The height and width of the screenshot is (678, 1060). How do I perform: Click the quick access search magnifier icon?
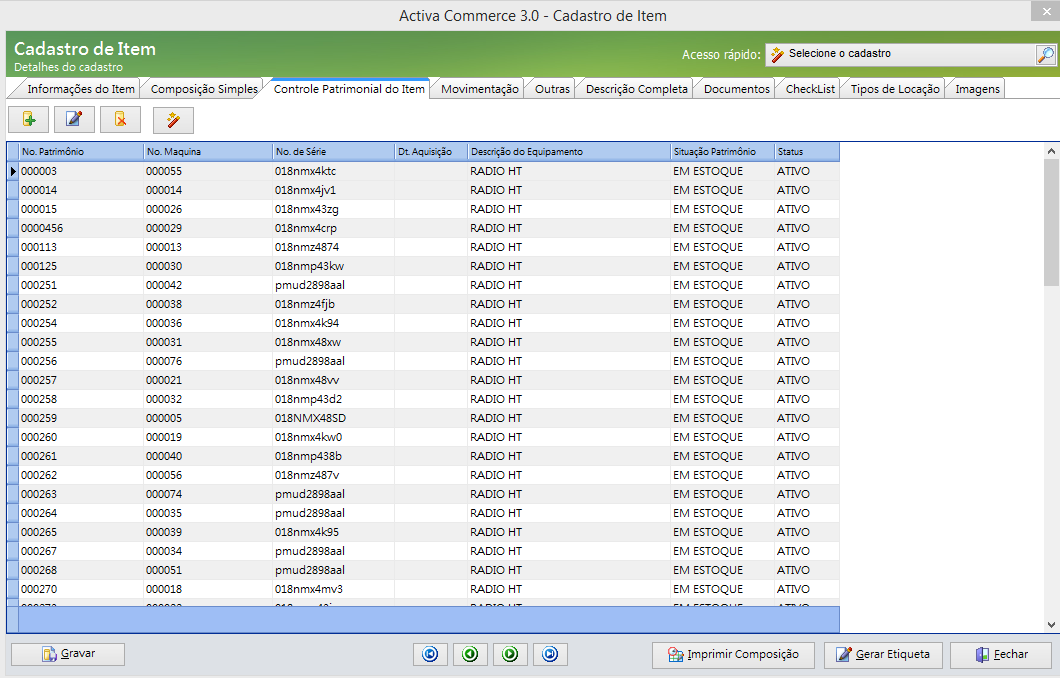pos(1045,55)
